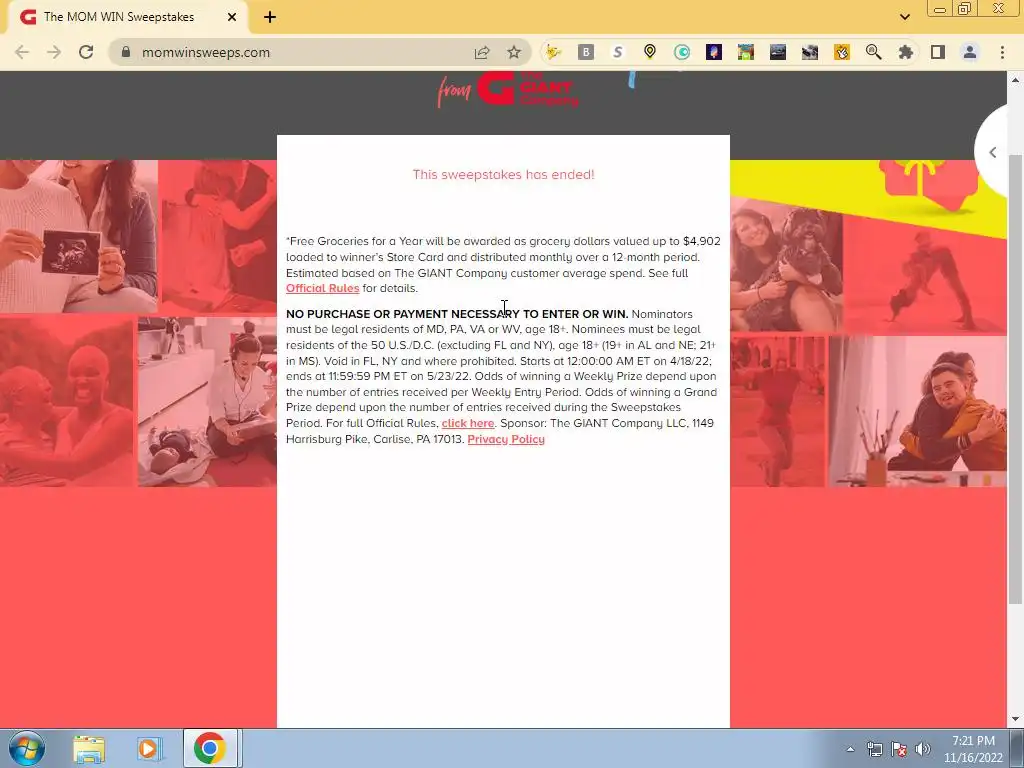
Task: Click the Action Center flag icon
Action: (899, 749)
